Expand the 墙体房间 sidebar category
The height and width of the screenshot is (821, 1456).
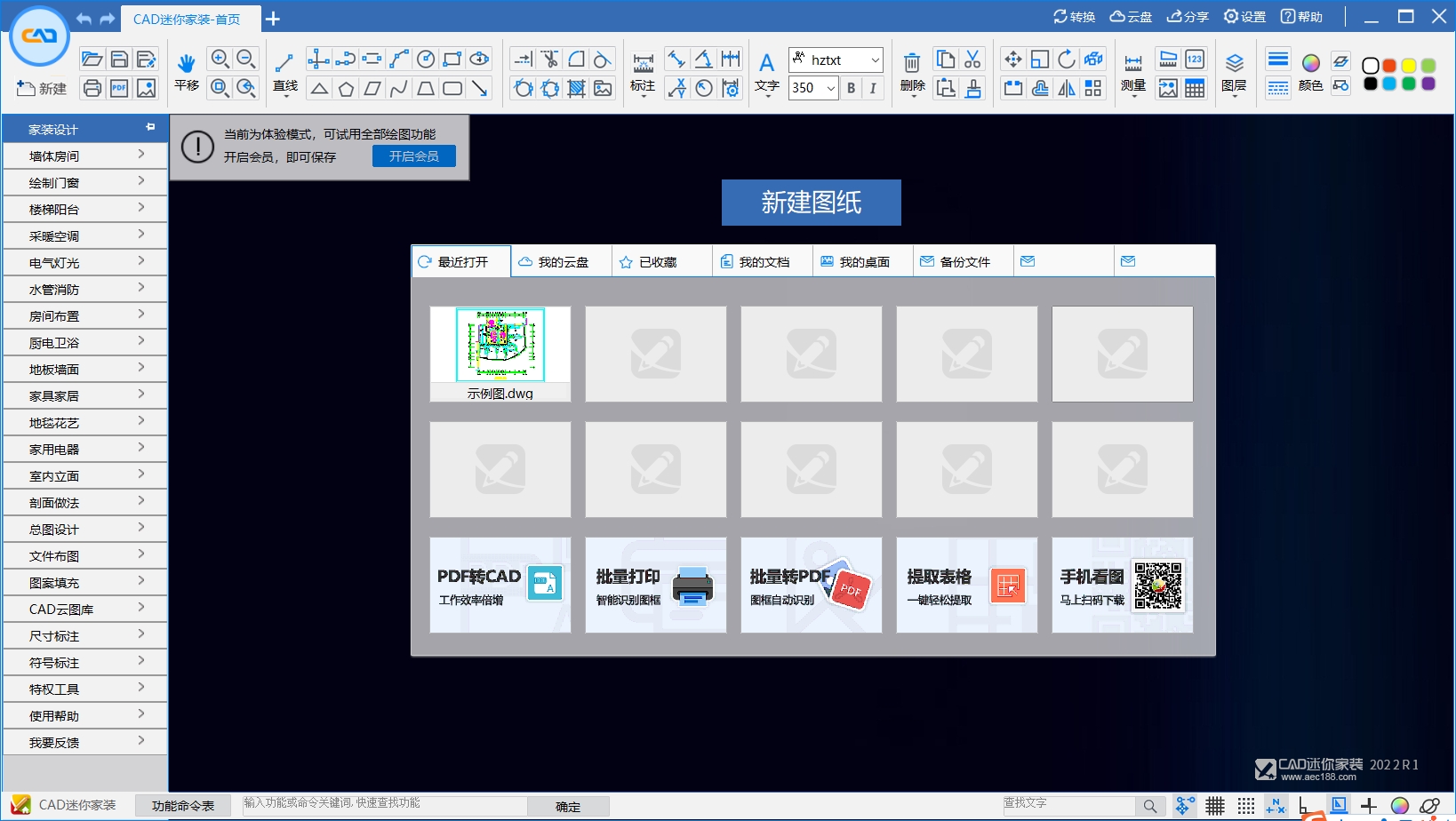(x=84, y=155)
